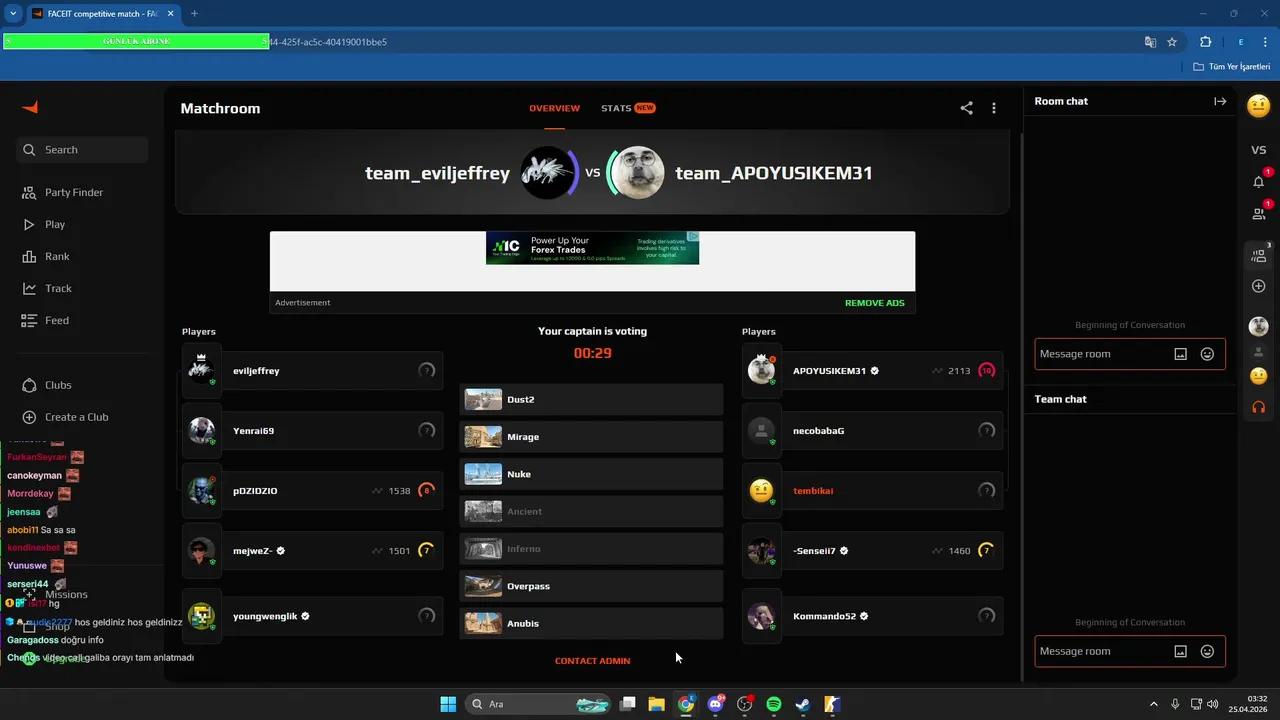Click the sidebar Search field

(82, 150)
